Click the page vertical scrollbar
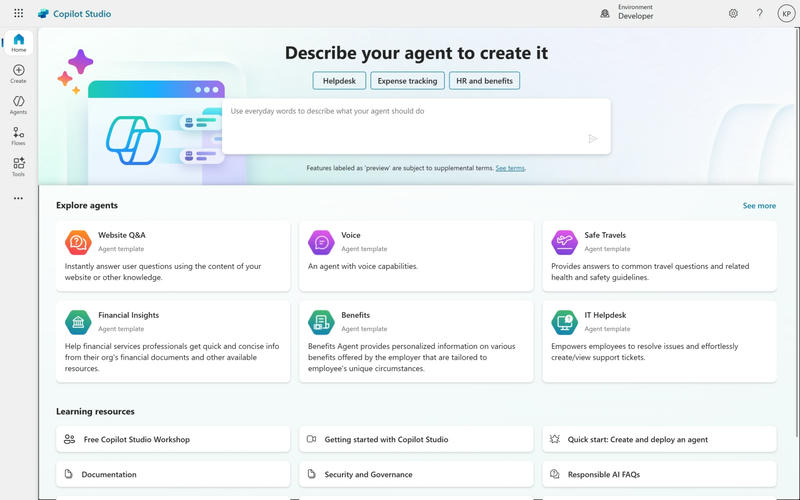The image size is (800, 500). 797,232
